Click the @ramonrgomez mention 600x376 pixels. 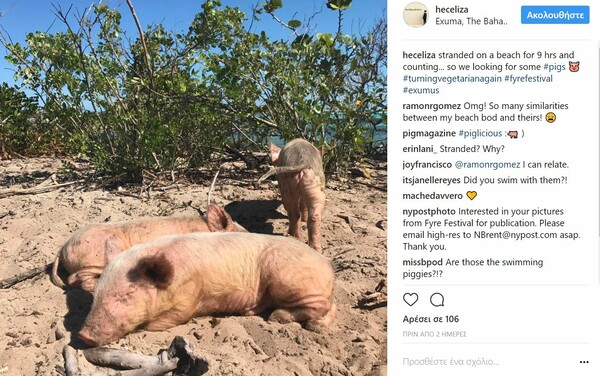(487, 165)
